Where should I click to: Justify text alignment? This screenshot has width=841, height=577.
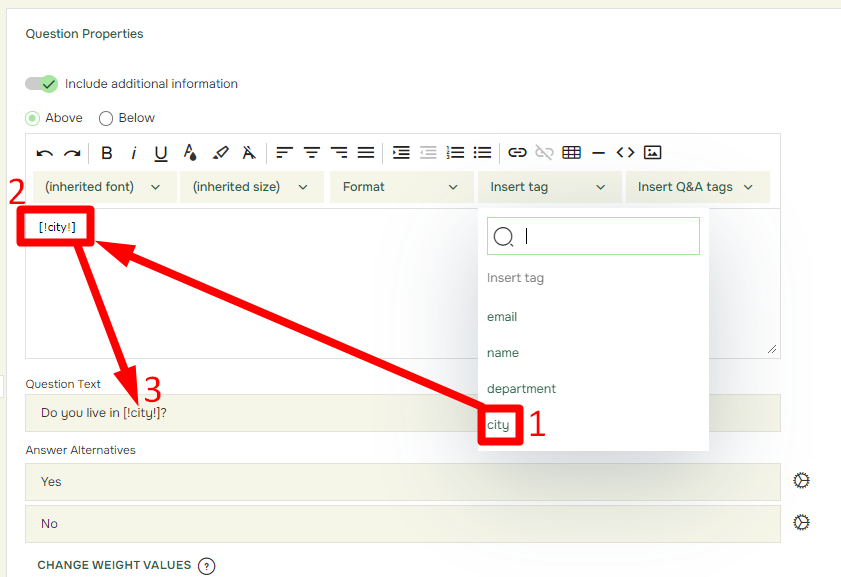(366, 153)
